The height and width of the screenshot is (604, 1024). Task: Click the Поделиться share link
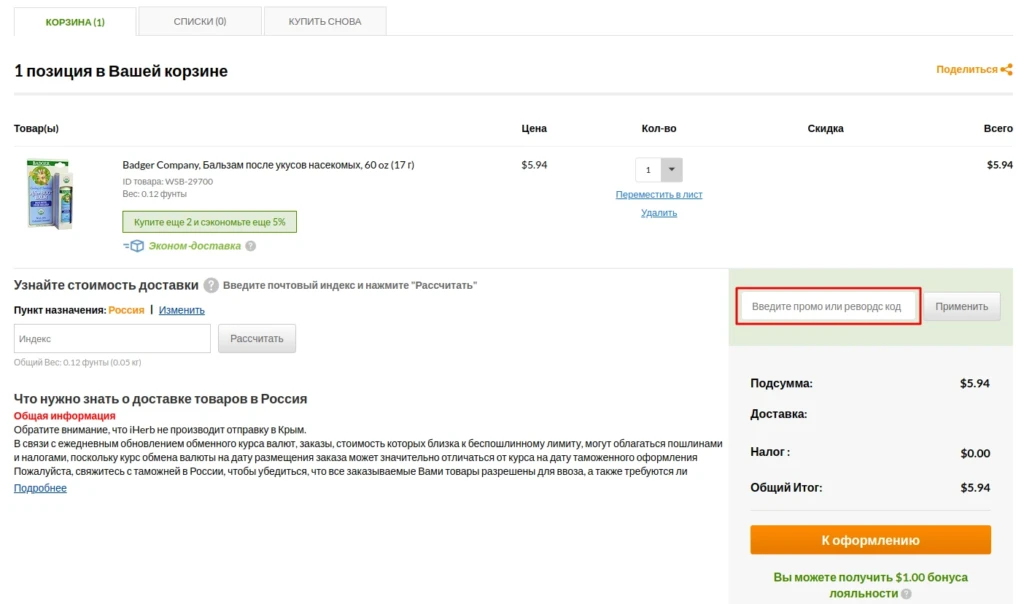[967, 69]
